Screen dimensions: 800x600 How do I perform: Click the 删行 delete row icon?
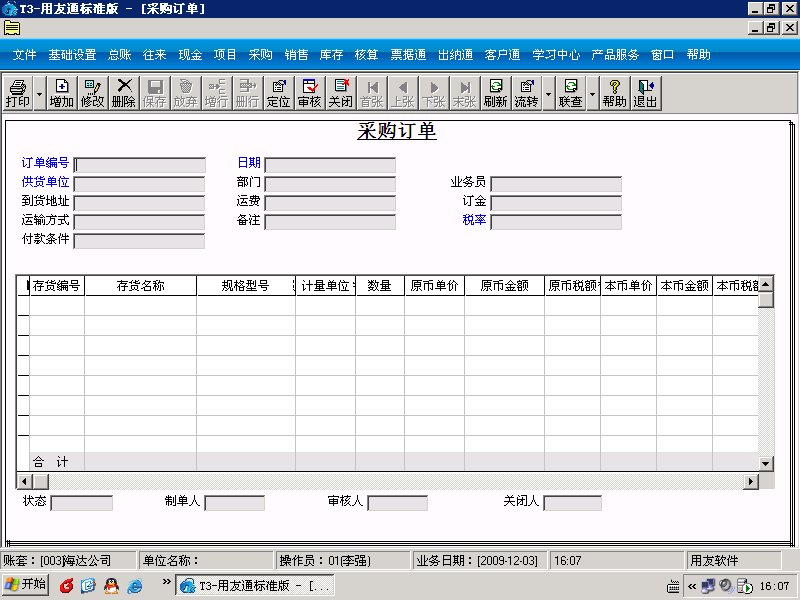point(247,93)
